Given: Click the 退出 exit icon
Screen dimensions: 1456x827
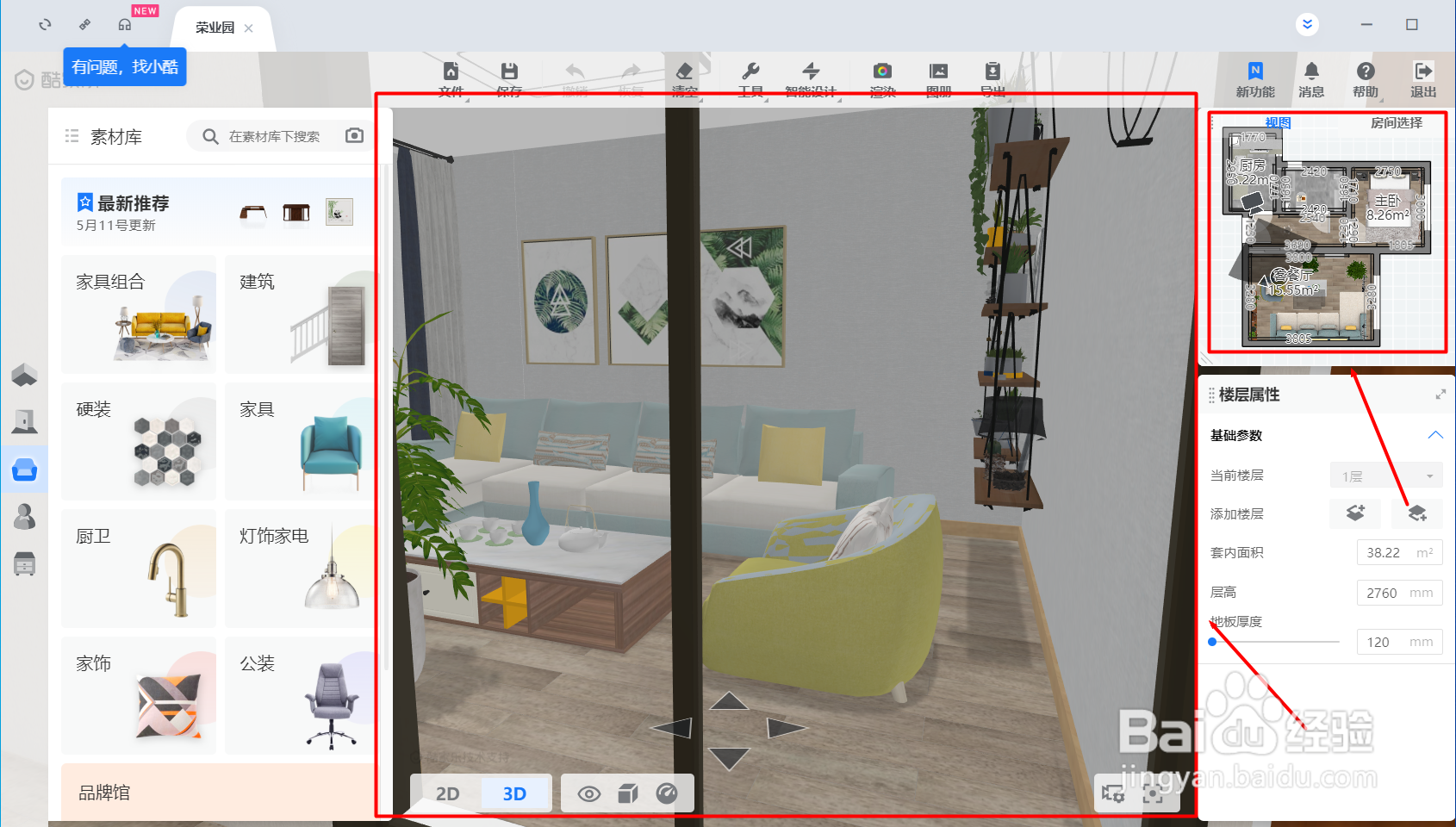Looking at the screenshot, I should click(x=1423, y=72).
